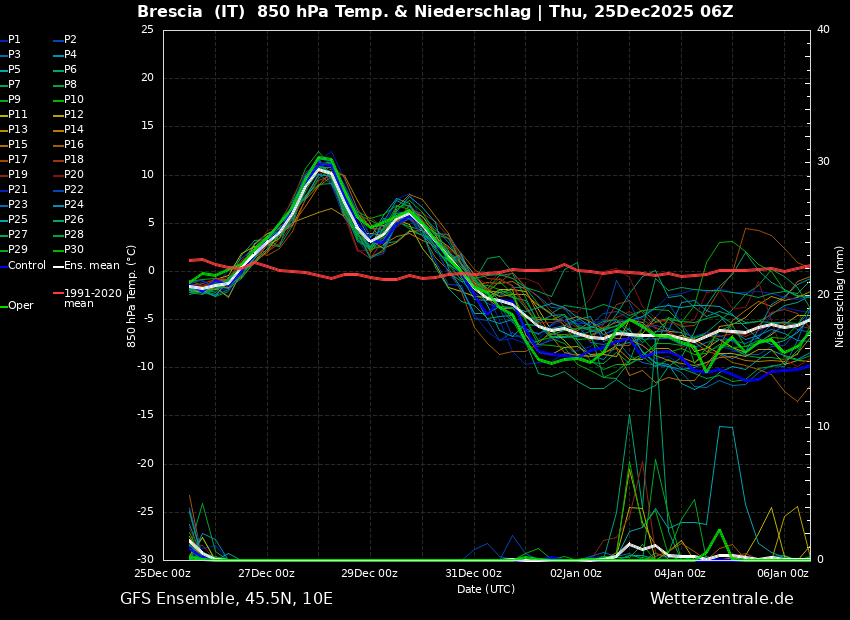Click the Date (UTC) axis title

486,590
